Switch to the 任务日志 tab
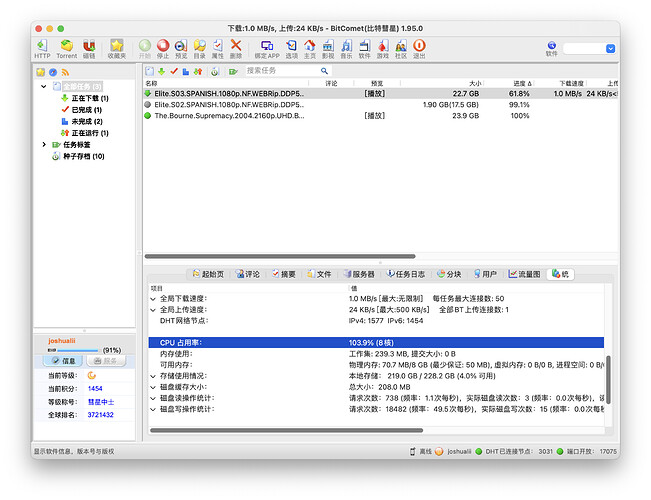651x500 pixels. (x=406, y=274)
